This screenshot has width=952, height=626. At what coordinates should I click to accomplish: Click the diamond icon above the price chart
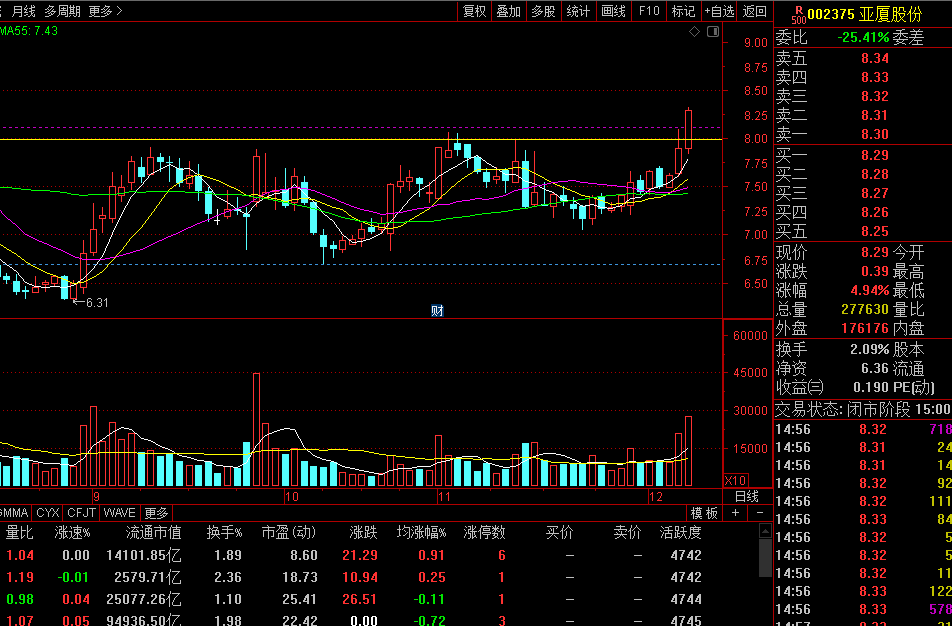695,32
